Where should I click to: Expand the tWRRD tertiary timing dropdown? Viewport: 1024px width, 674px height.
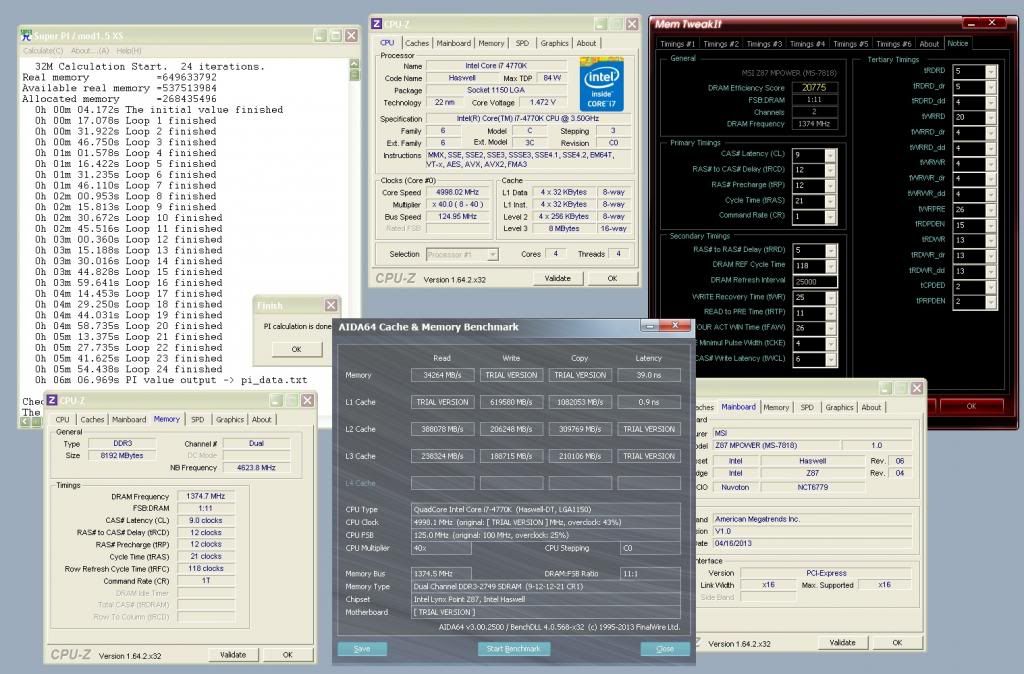click(991, 118)
